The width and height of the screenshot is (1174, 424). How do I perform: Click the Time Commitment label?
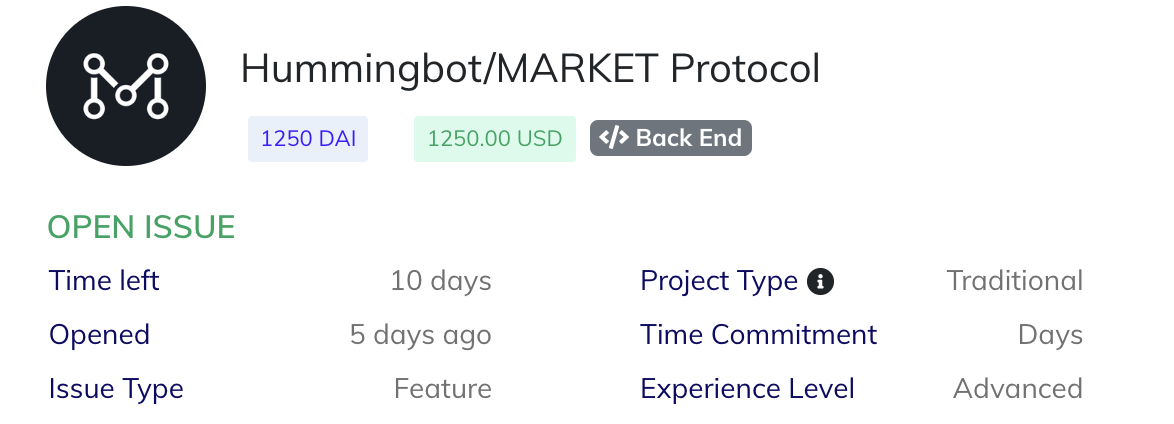click(x=759, y=334)
